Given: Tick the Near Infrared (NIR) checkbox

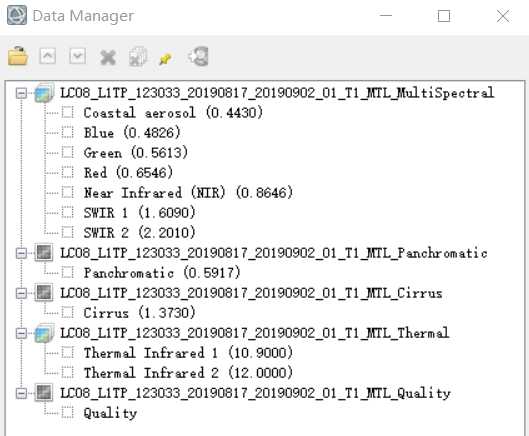Looking at the screenshot, I should coord(67,192).
